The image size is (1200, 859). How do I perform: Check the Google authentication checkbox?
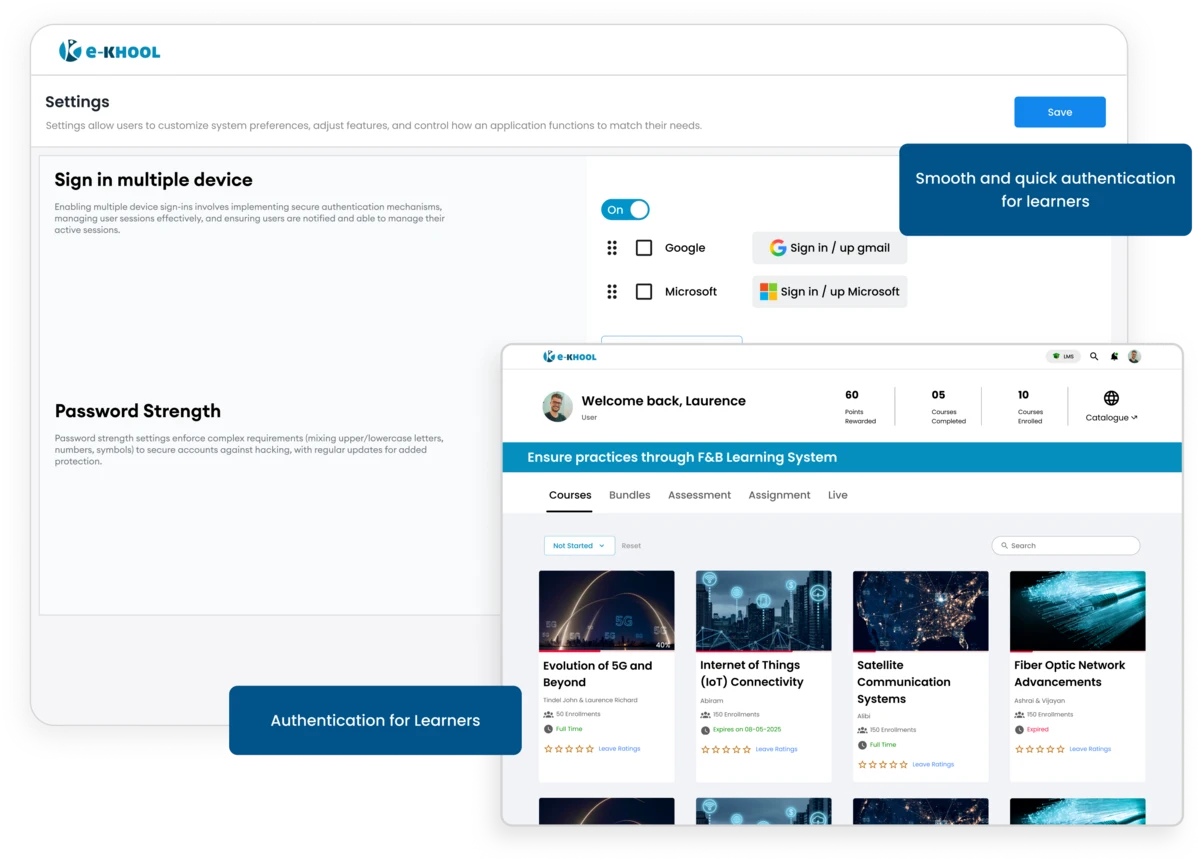click(644, 247)
